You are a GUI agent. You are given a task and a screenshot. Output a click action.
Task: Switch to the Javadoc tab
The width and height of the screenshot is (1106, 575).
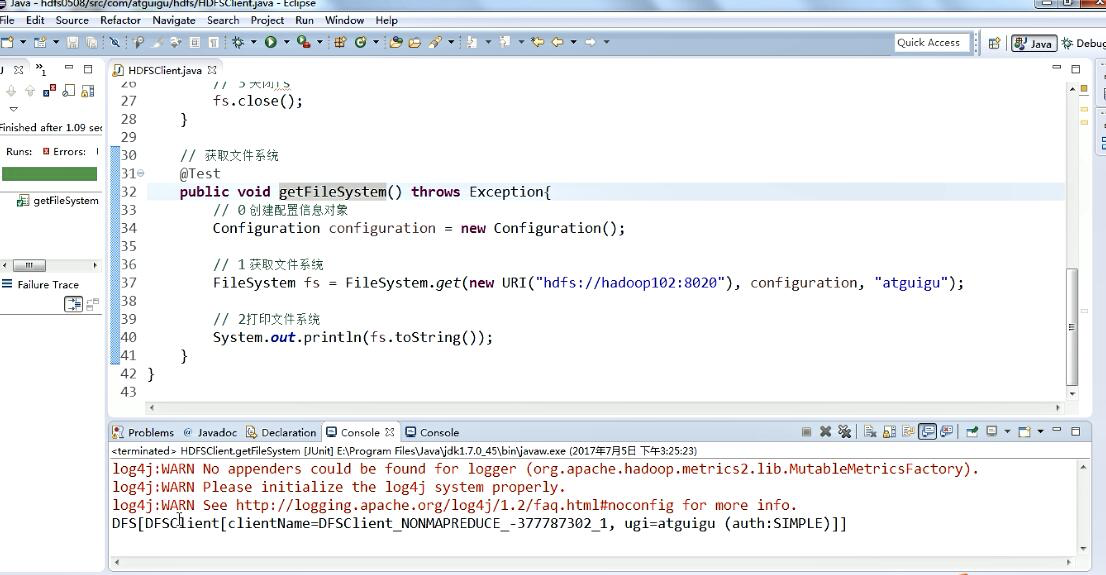click(210, 432)
